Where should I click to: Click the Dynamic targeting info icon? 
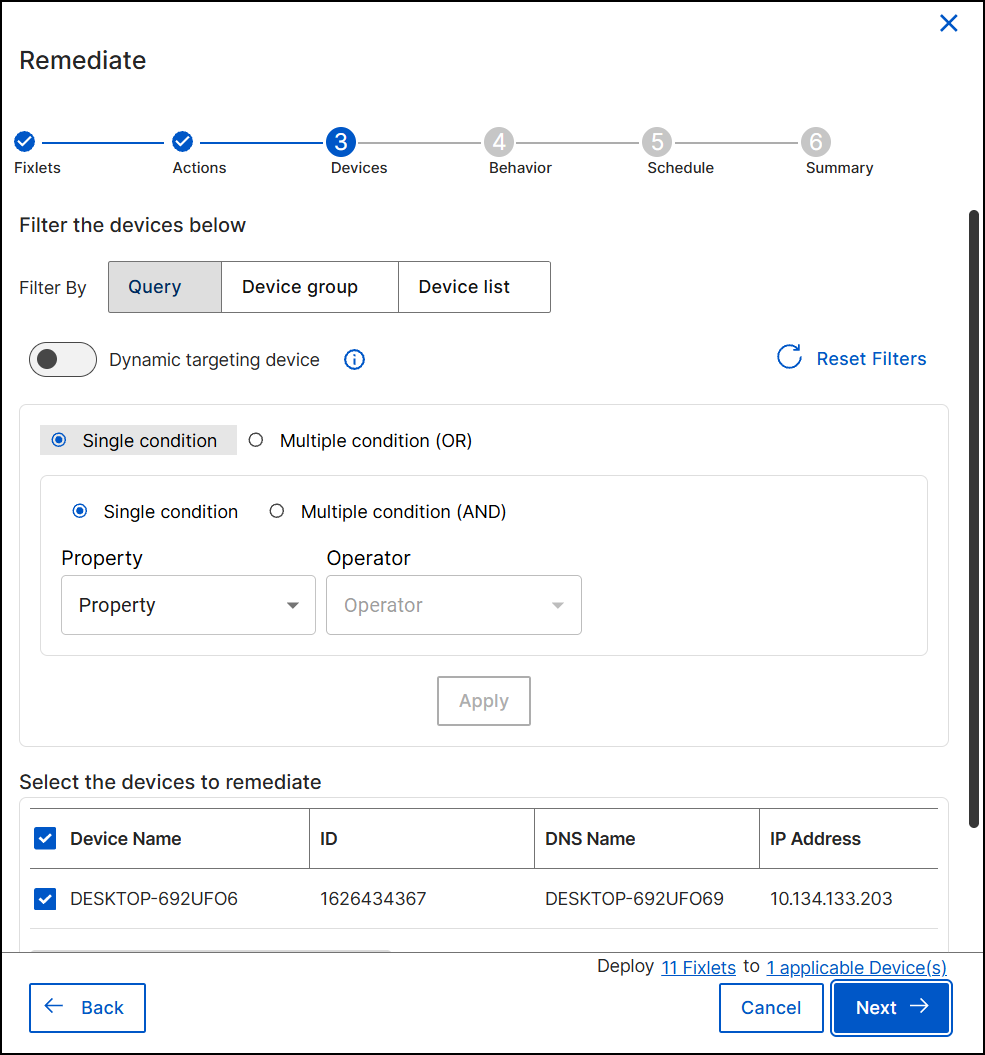tap(354, 360)
